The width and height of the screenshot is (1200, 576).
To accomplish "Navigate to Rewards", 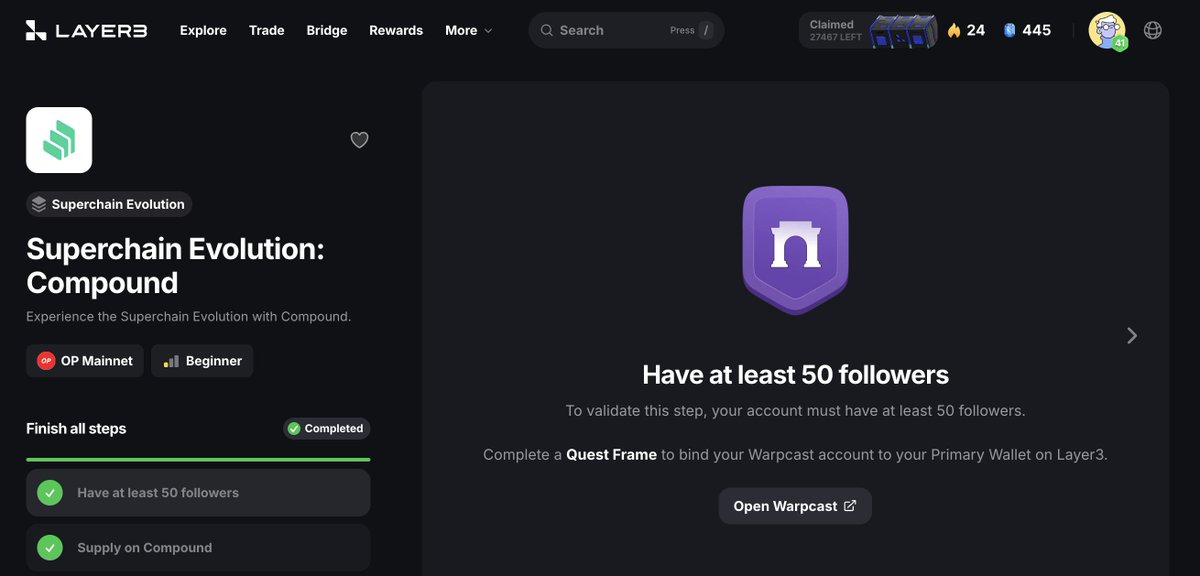I will tap(396, 30).
